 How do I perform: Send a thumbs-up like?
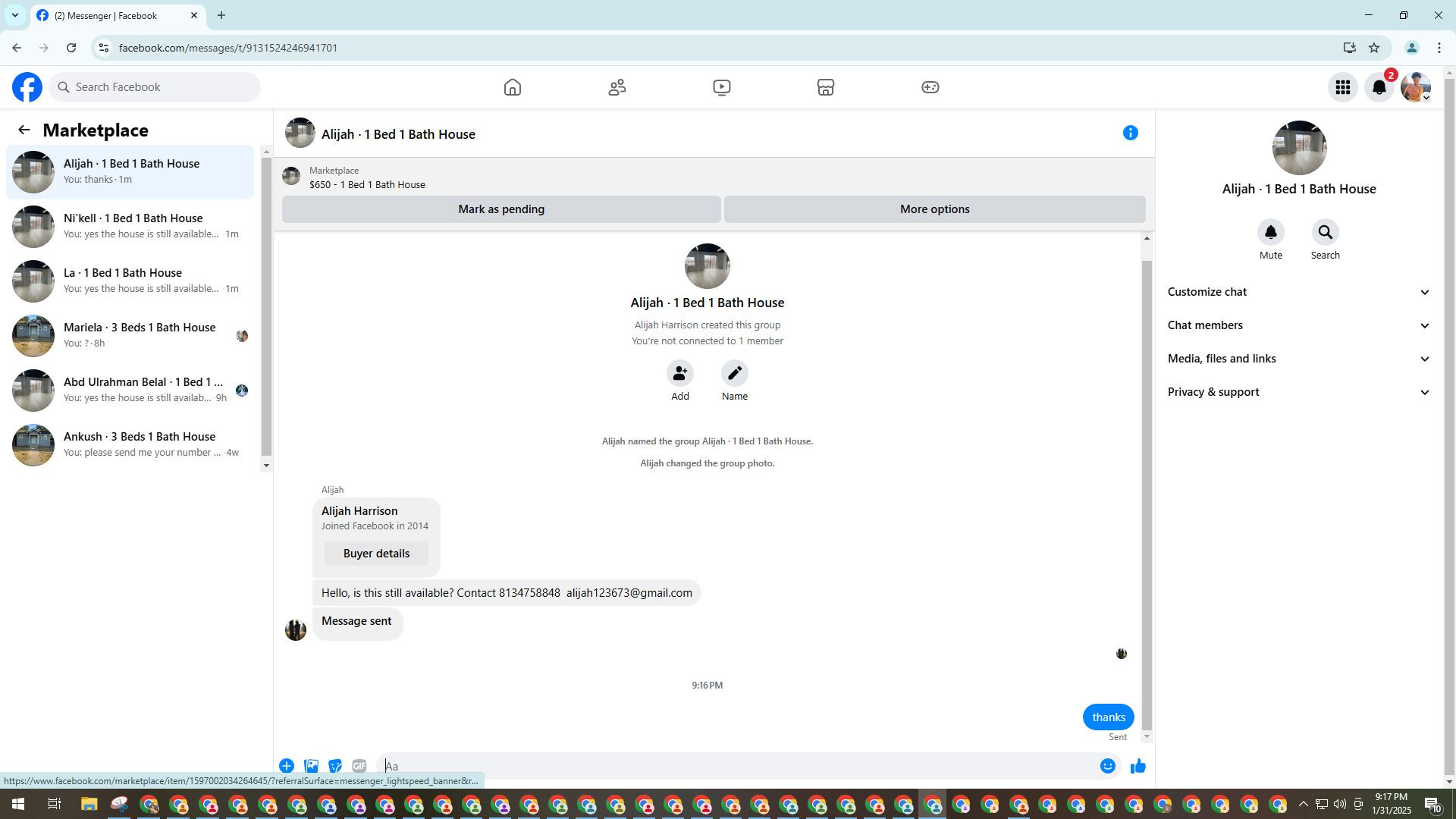pos(1138,767)
